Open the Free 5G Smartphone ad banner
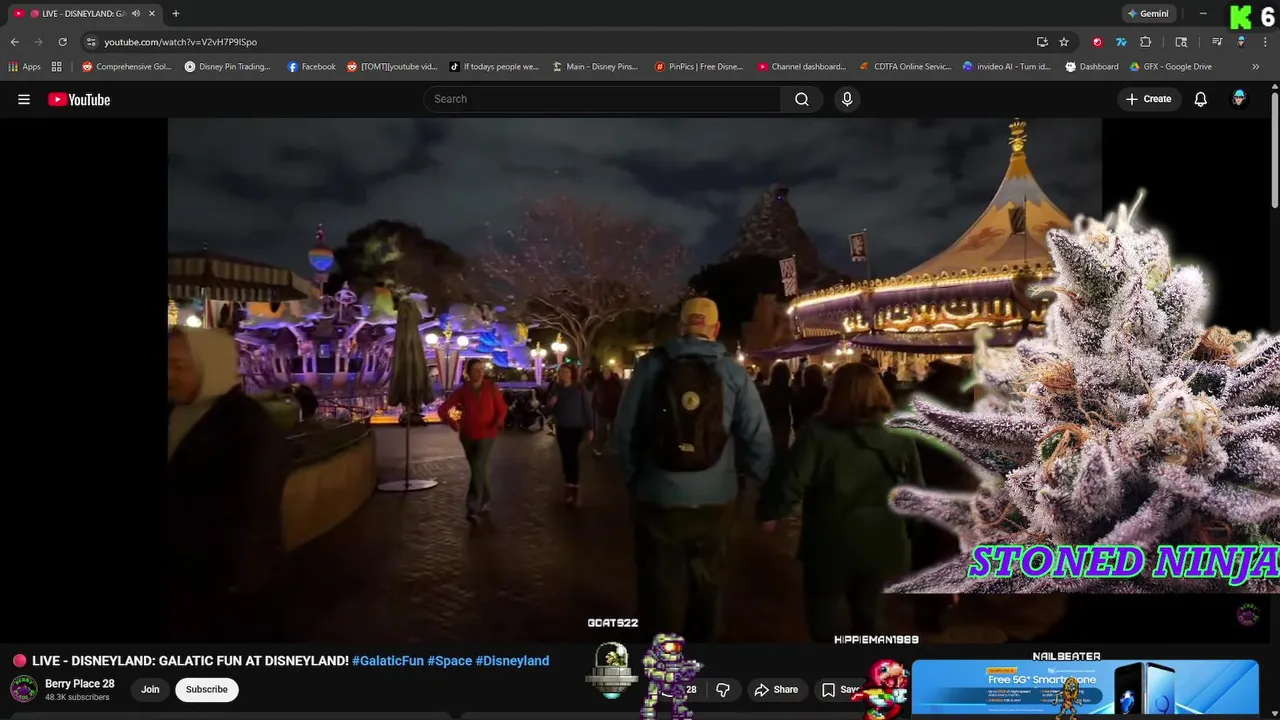 pos(1084,688)
